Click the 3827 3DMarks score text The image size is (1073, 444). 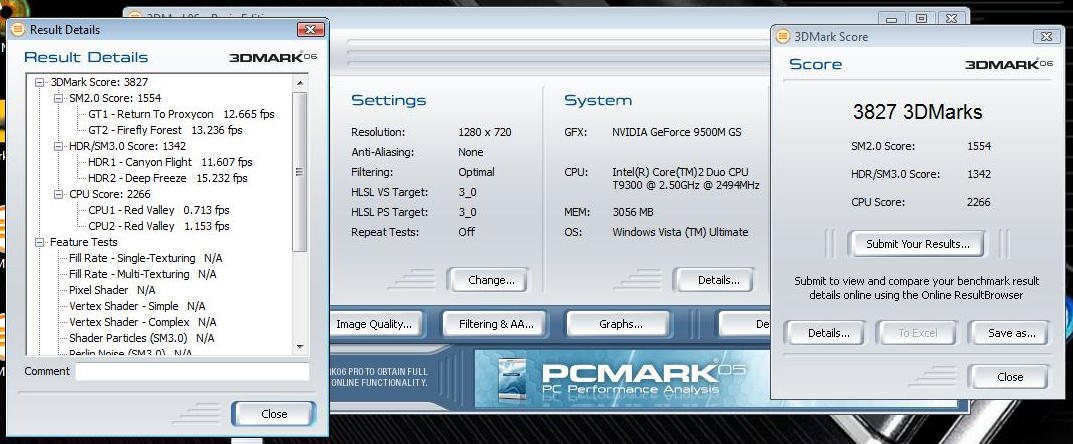click(x=917, y=112)
